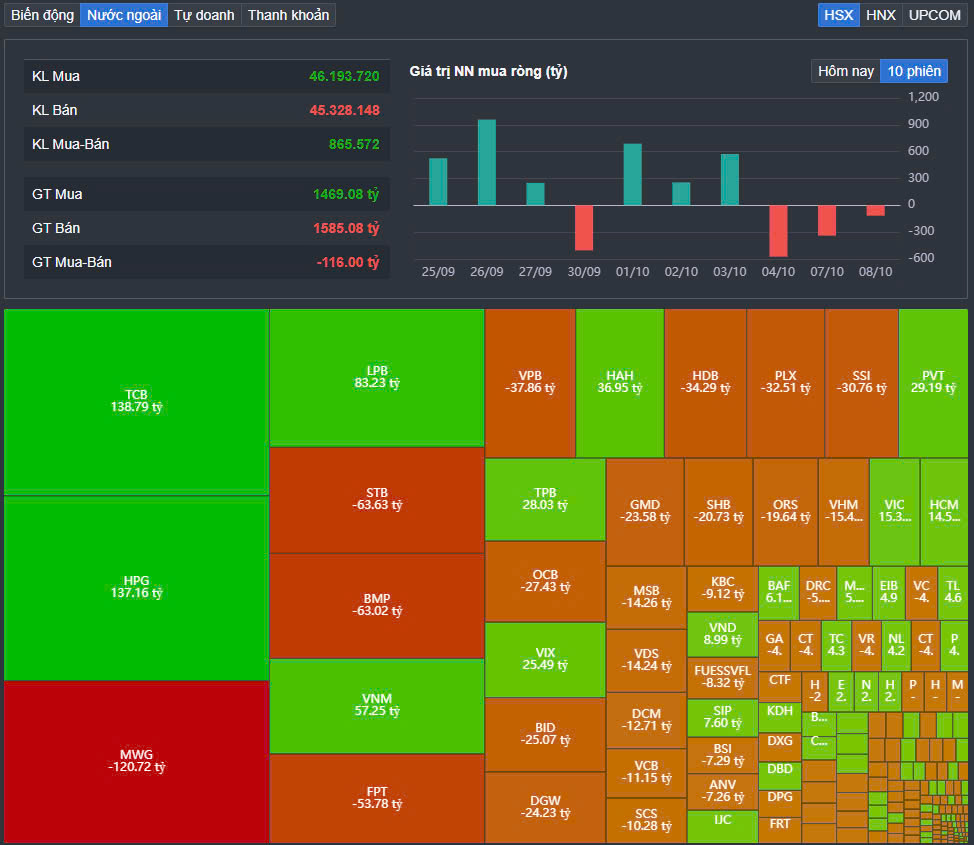This screenshot has height=845, width=974.
Task: Click the VND treemap tile
Action: (x=722, y=634)
